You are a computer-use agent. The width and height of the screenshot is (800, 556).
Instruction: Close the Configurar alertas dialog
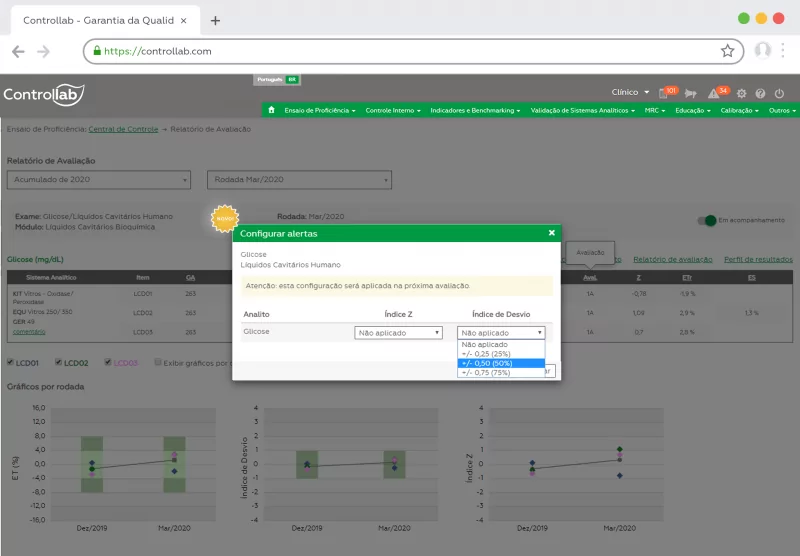552,233
